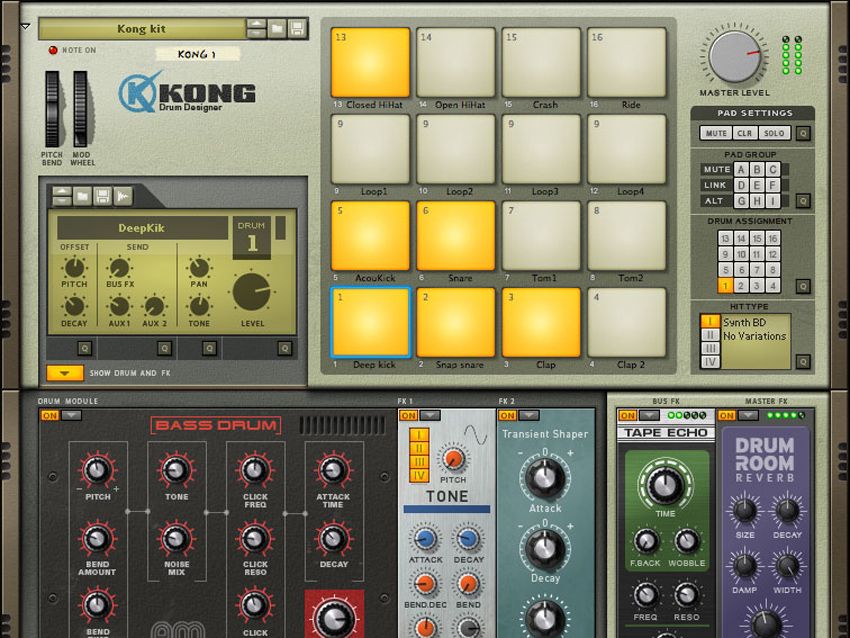Click the Mod Wheel

point(80,109)
